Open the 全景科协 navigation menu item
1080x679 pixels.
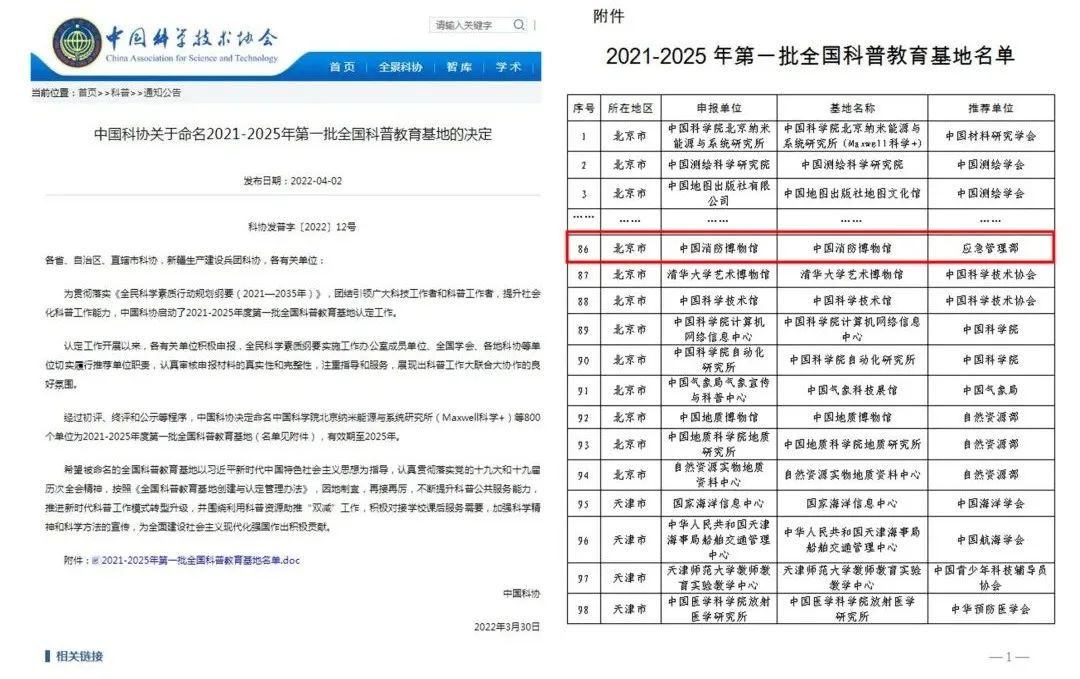click(400, 67)
